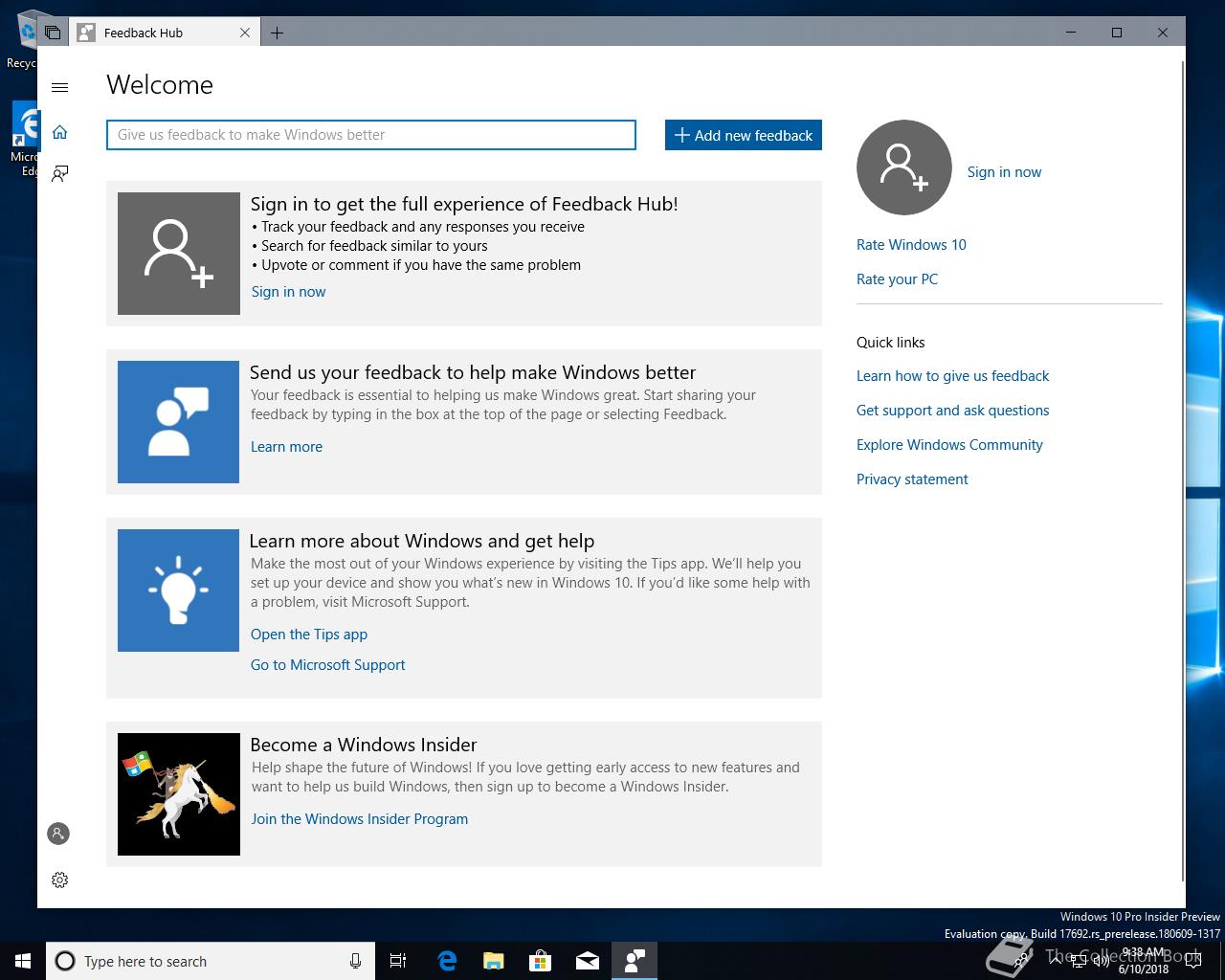
Task: Open the Feedback section in sidebar
Action: pyautogui.click(x=59, y=173)
